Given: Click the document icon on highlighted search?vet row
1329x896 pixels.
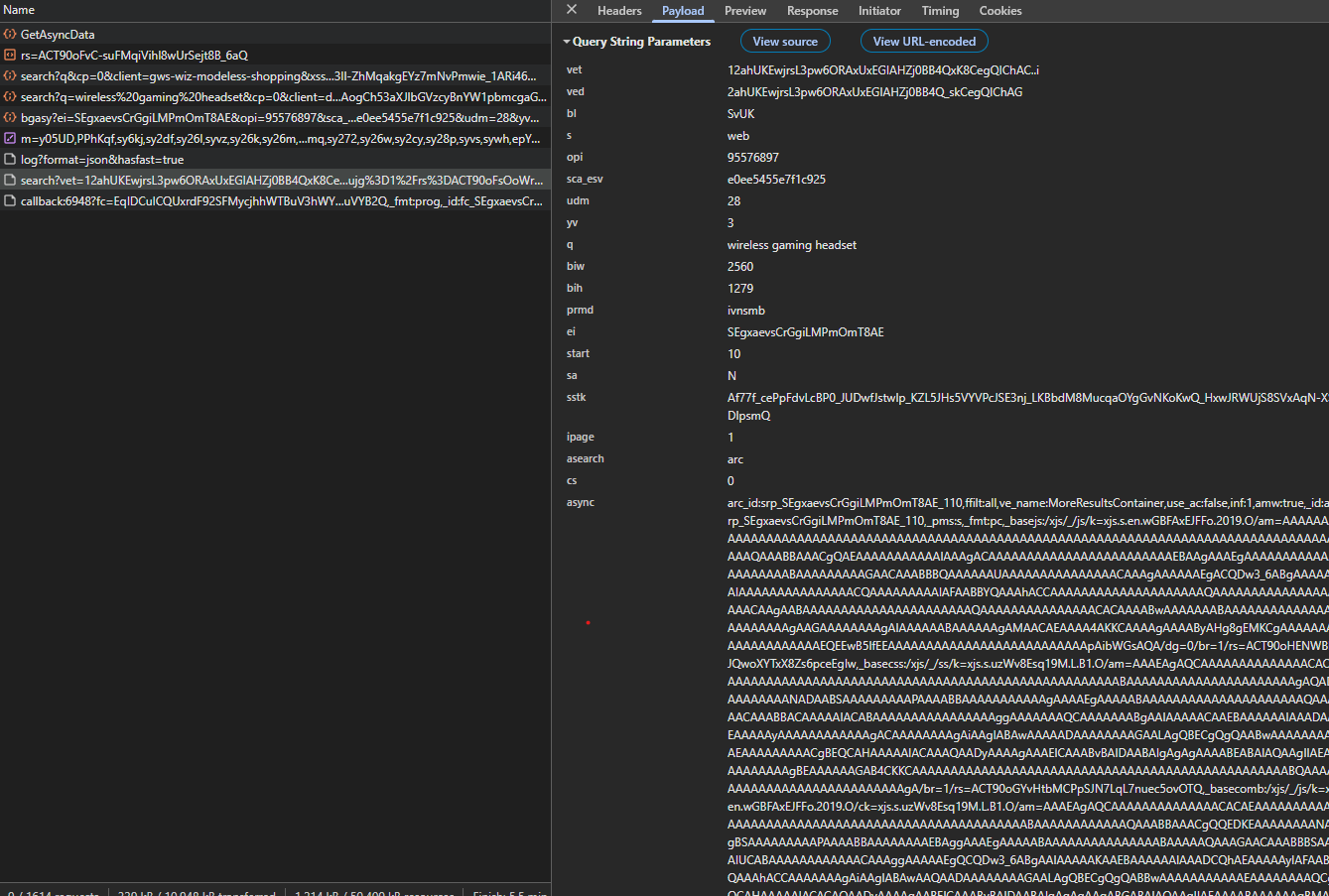Looking at the screenshot, I should (x=11, y=180).
